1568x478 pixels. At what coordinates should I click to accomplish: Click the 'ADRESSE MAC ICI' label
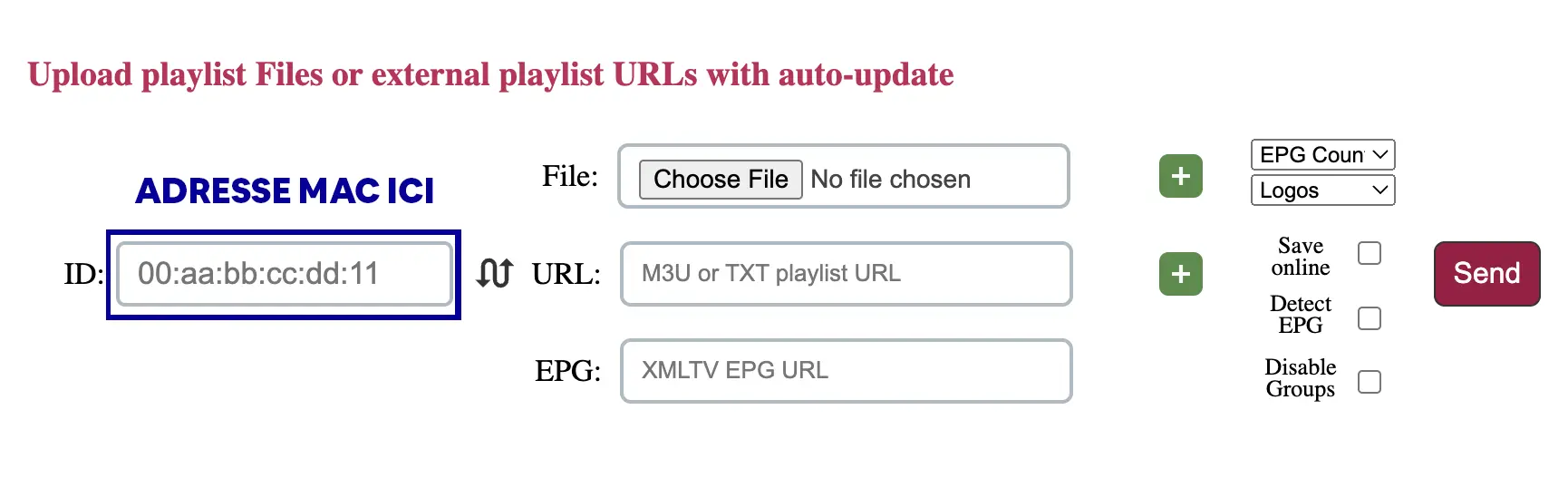click(285, 191)
